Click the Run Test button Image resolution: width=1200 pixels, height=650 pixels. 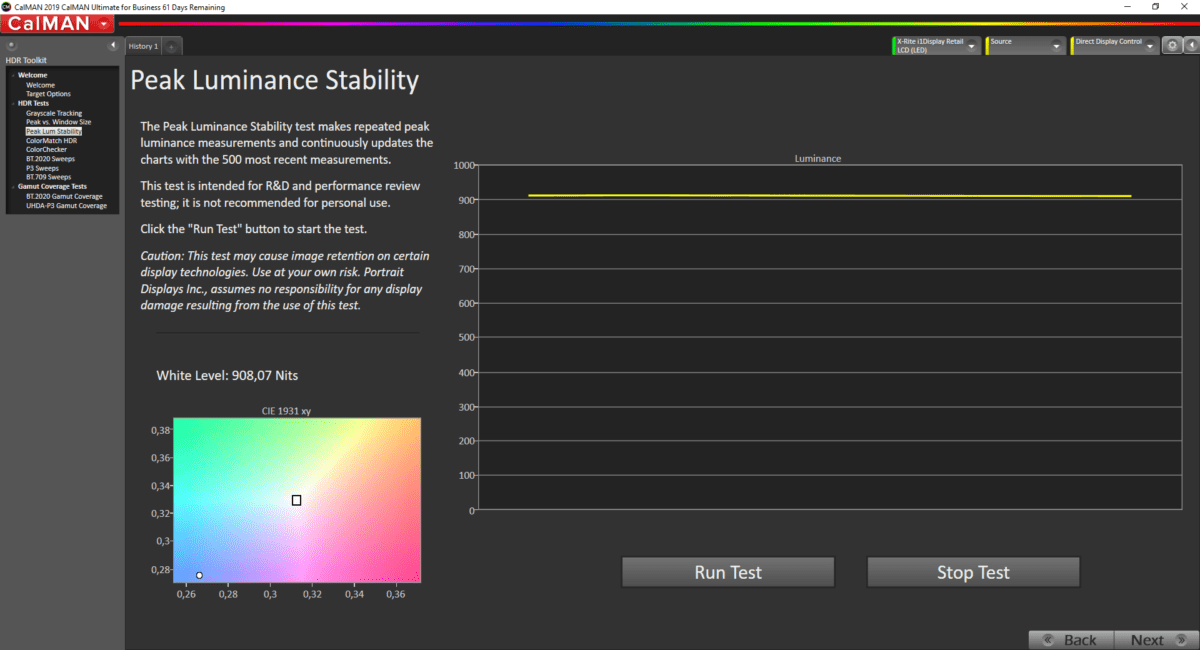(728, 572)
